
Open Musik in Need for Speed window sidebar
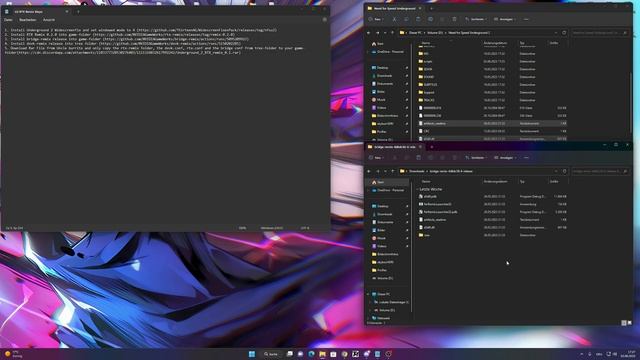coord(381,100)
